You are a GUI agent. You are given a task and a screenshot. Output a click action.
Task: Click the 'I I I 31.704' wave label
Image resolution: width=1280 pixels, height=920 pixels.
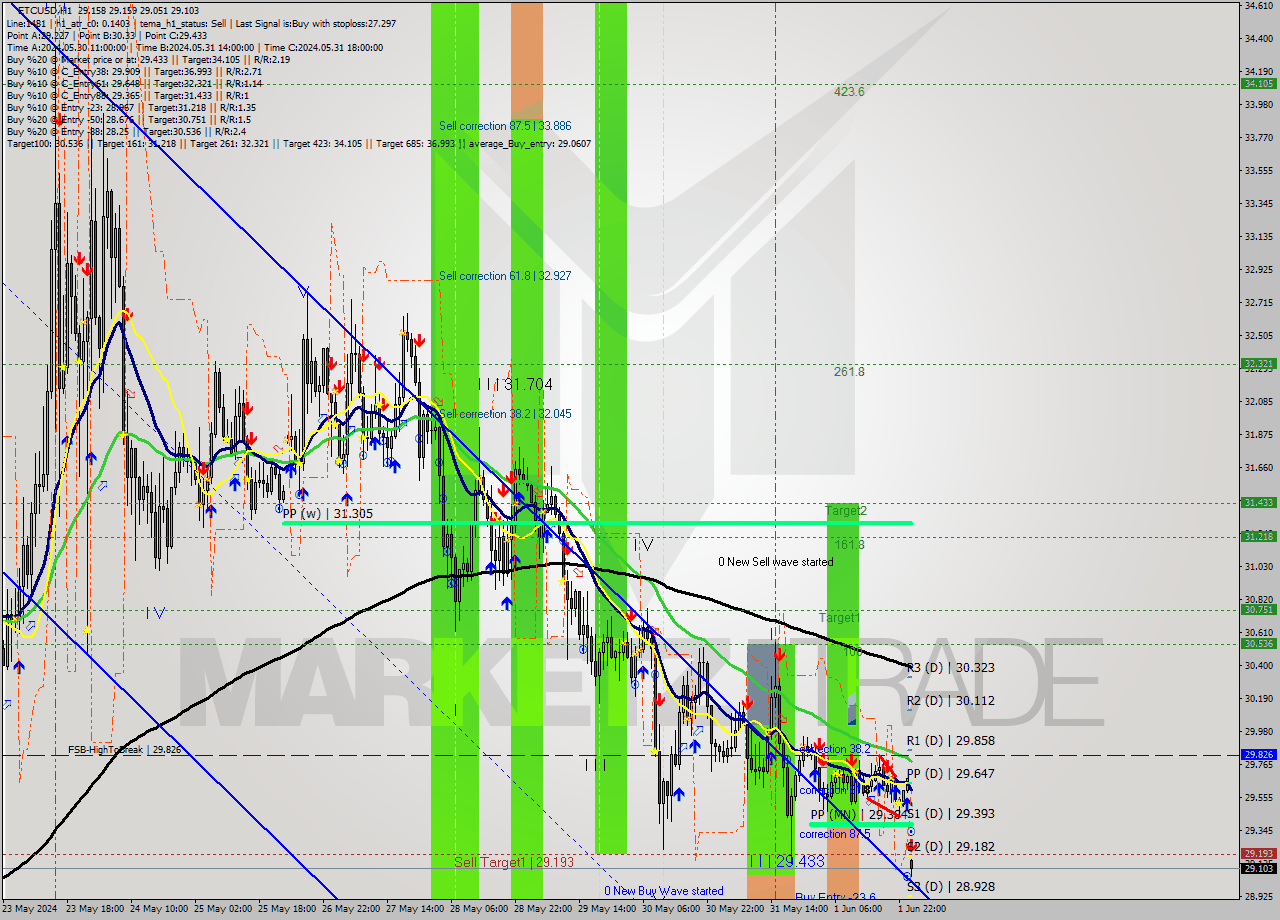(x=515, y=384)
